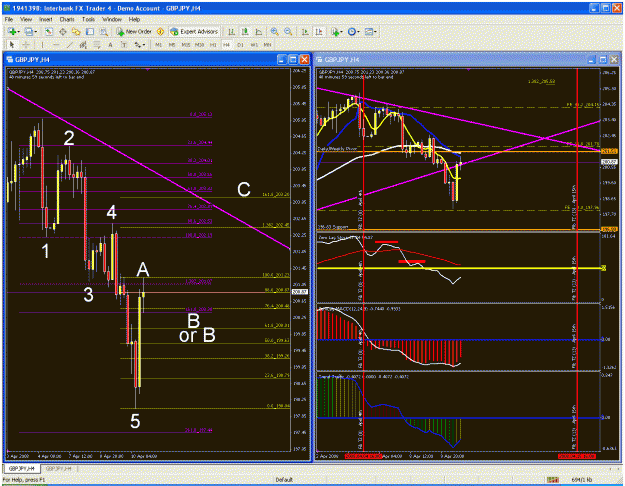Show the Market Watch panel icon
The width and height of the screenshot is (625, 486).
point(49,31)
